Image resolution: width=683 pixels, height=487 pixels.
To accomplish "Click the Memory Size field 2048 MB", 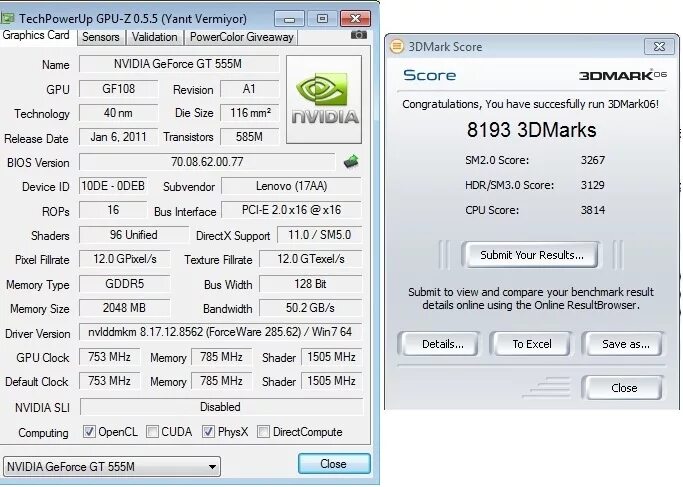I will point(125,308).
